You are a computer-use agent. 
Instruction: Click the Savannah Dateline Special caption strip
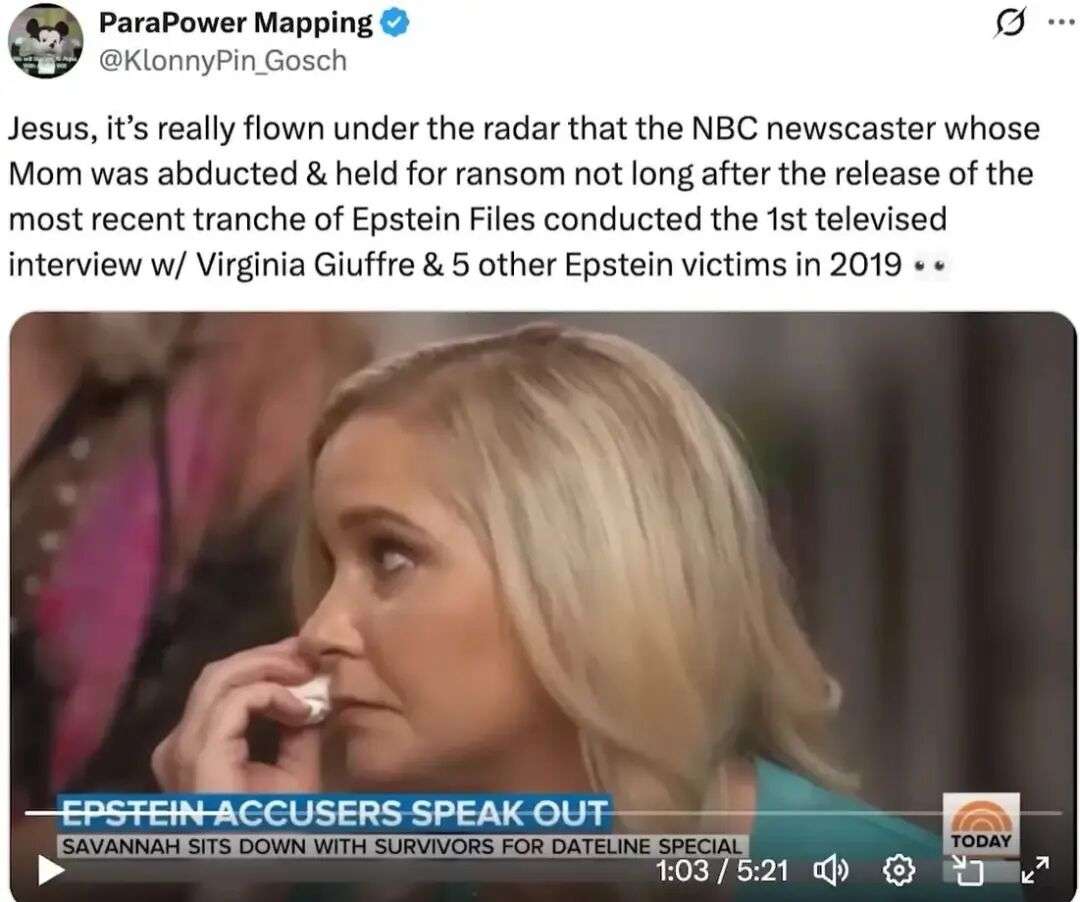[x=402, y=846]
